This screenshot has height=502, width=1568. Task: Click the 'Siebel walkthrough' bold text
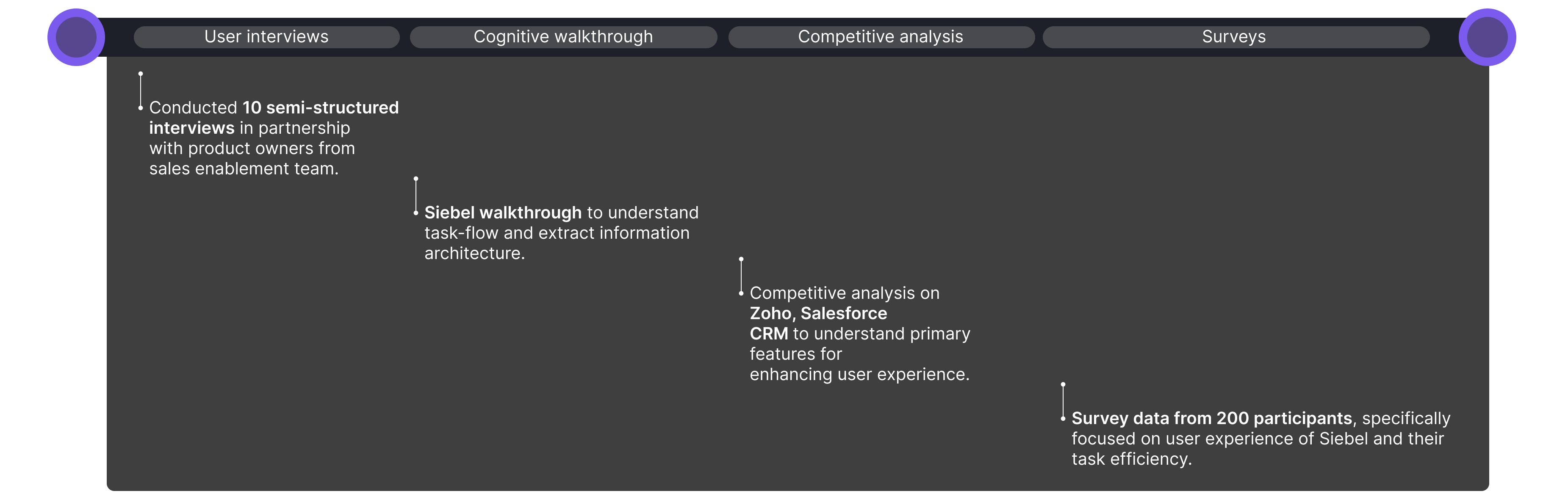503,213
